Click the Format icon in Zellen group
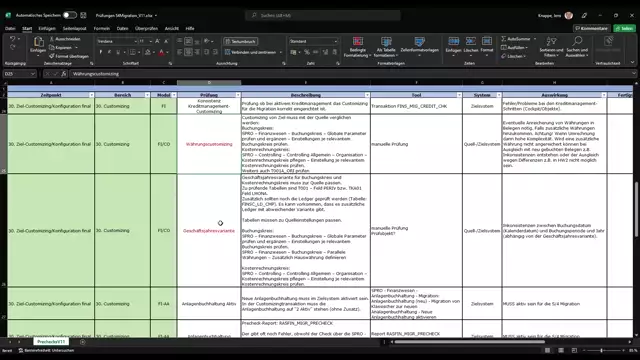Screen dimensions: 640x360 tap(487, 42)
